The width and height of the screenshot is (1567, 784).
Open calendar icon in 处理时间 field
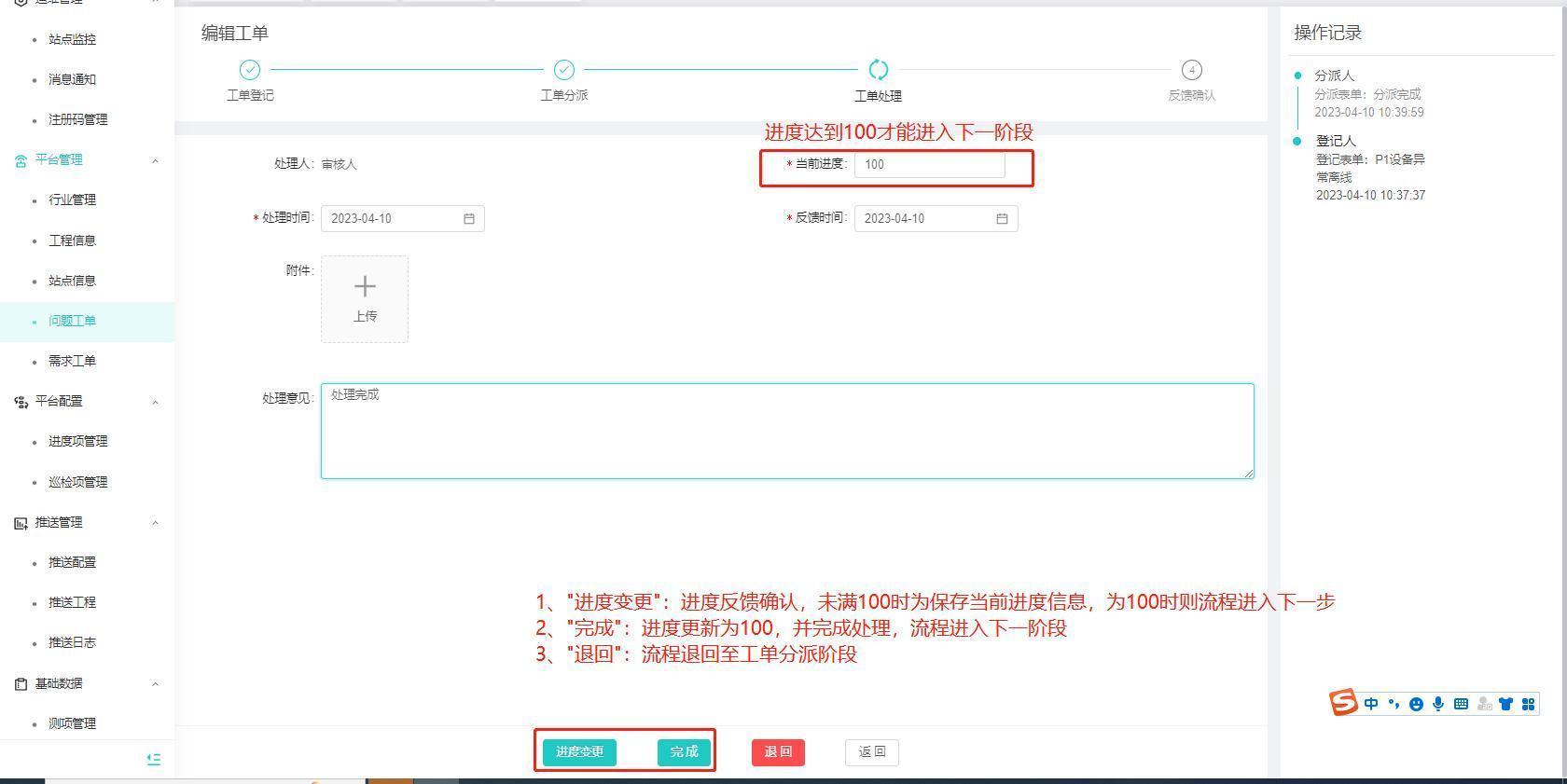469,219
